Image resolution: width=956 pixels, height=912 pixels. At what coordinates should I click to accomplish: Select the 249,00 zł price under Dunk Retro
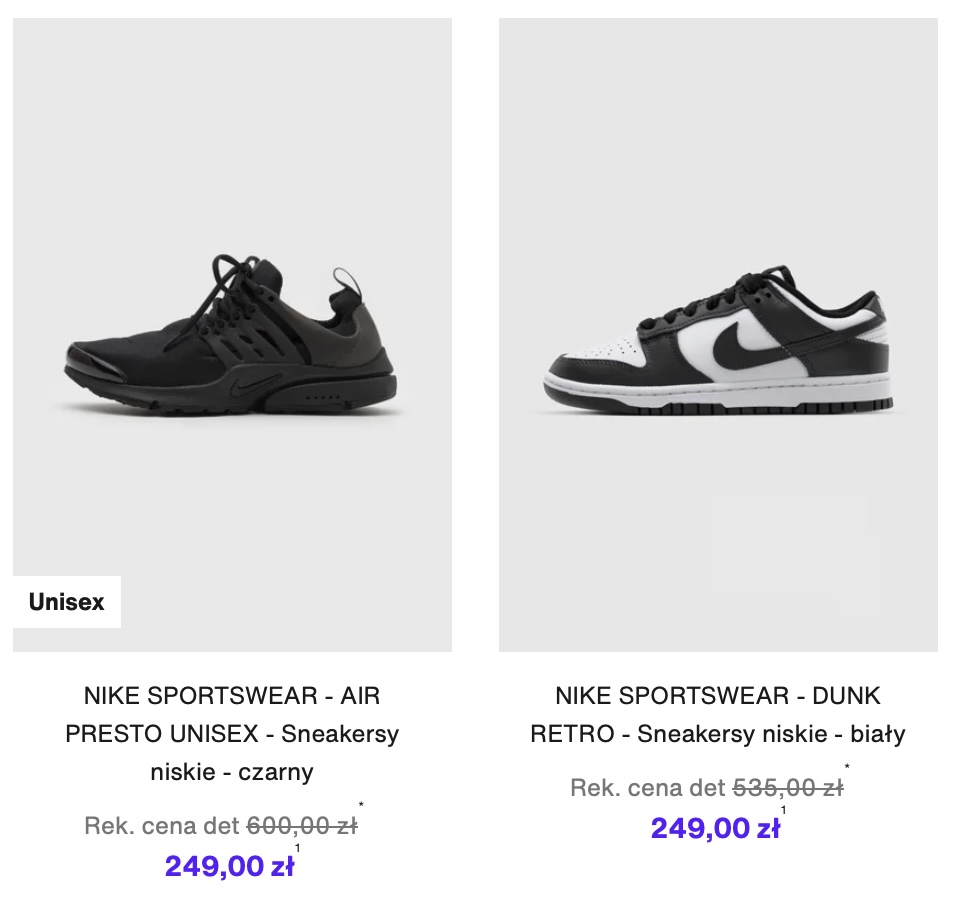tap(715, 828)
